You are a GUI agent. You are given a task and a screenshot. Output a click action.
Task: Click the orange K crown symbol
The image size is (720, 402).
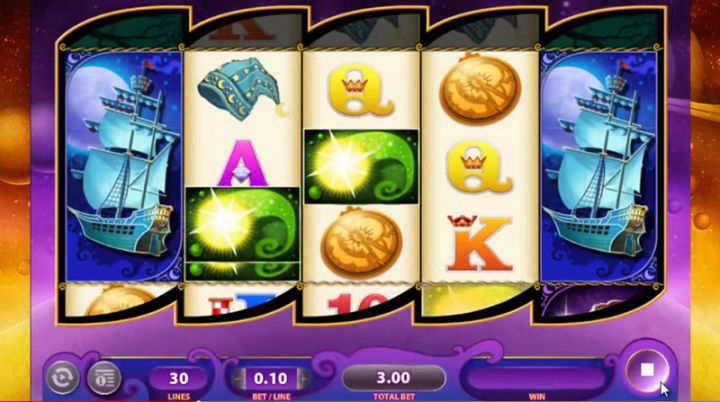pyautogui.click(x=479, y=243)
